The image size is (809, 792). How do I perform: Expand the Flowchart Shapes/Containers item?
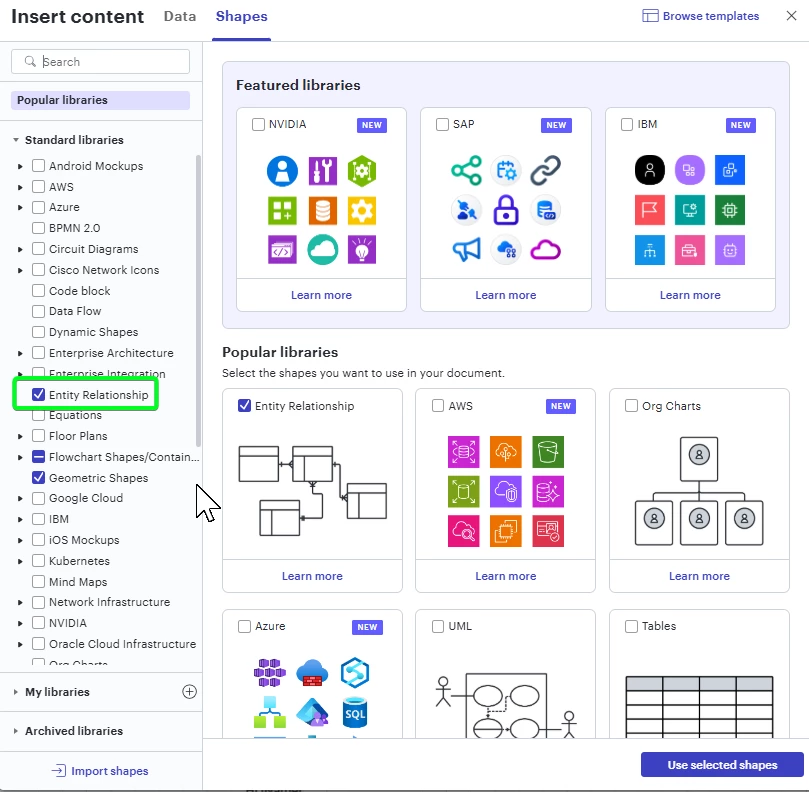point(20,457)
